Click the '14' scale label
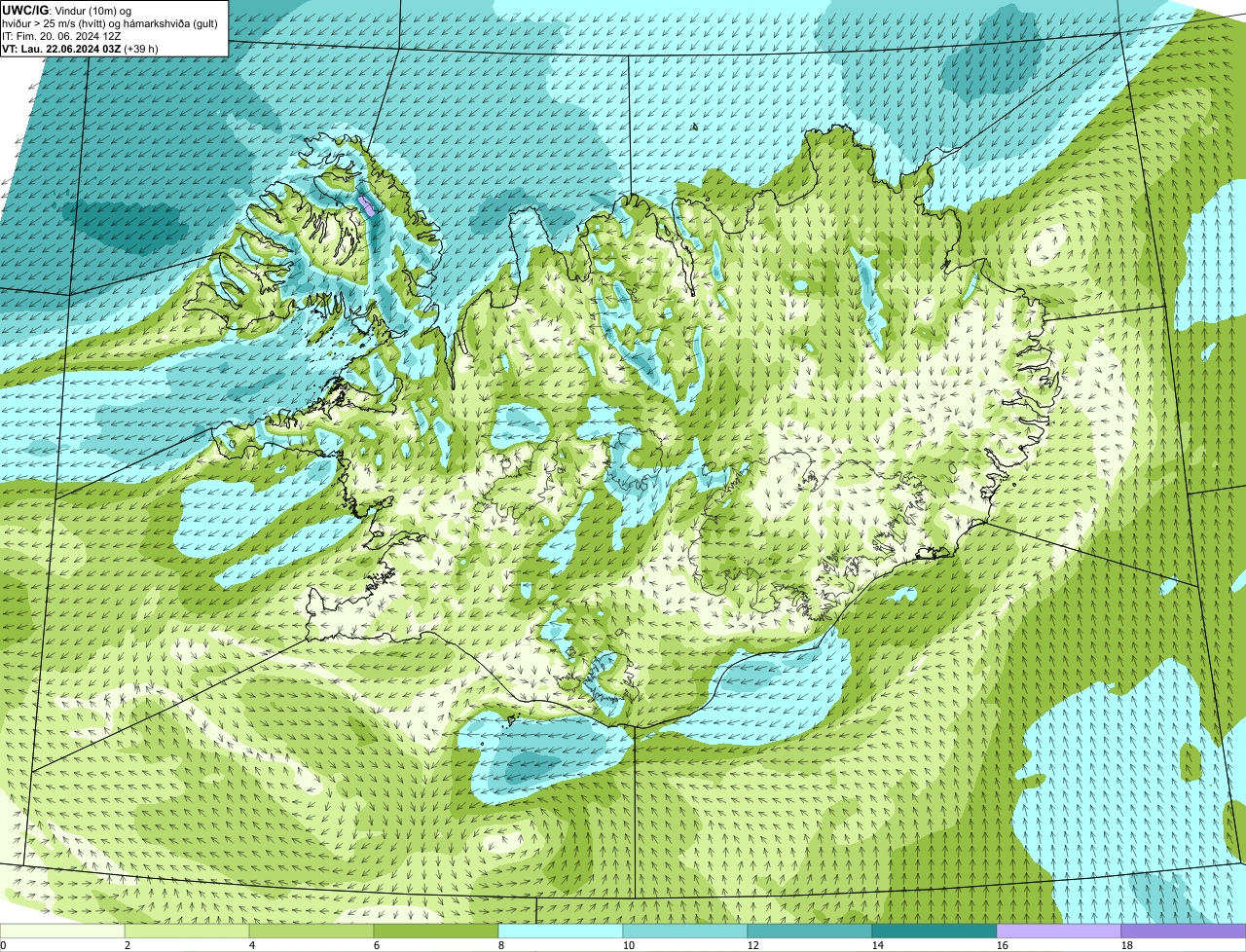The image size is (1246, 952). 878,945
